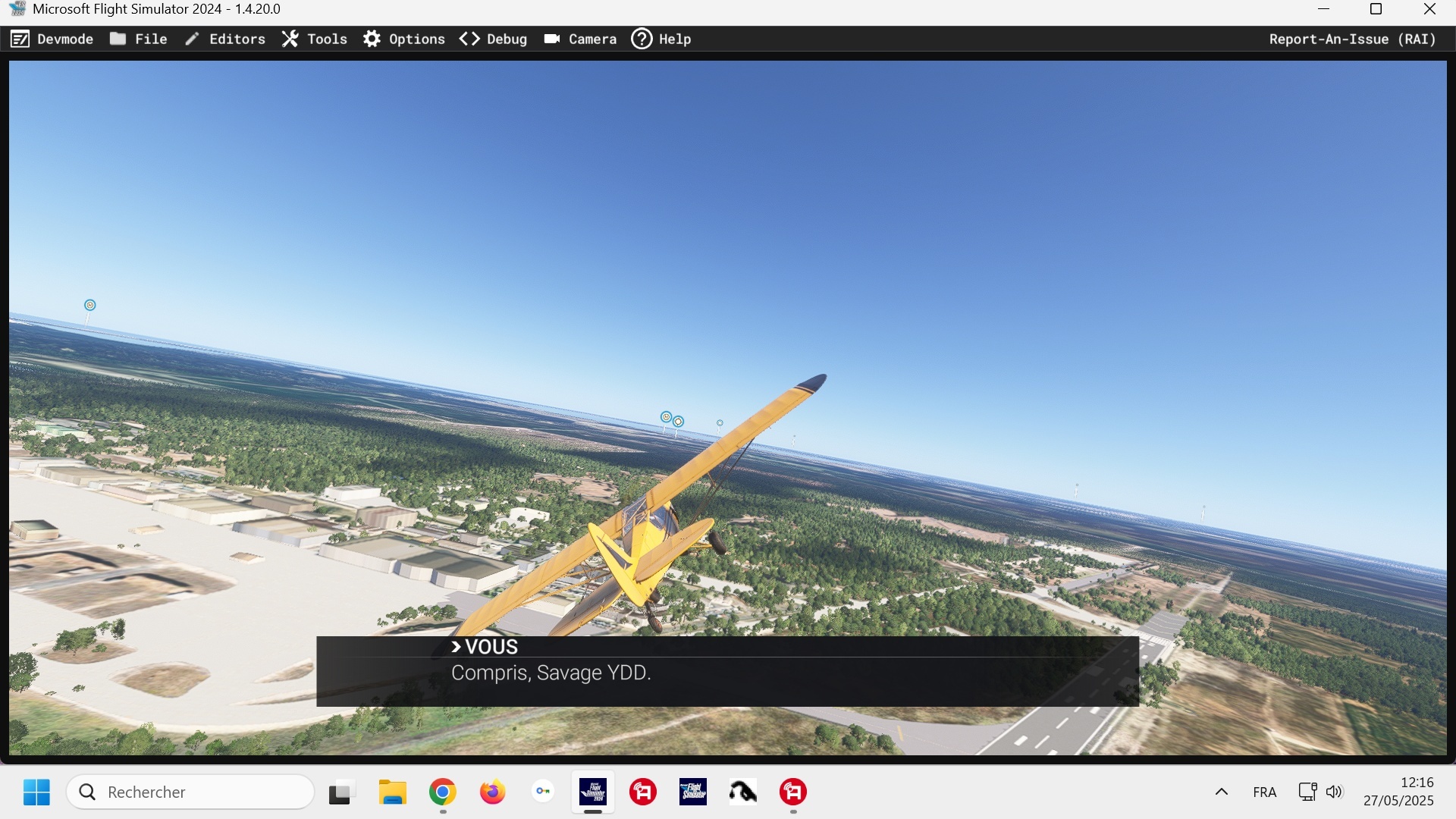Click the FRA language indicator
Viewport: 1456px width, 819px height.
1264,792
